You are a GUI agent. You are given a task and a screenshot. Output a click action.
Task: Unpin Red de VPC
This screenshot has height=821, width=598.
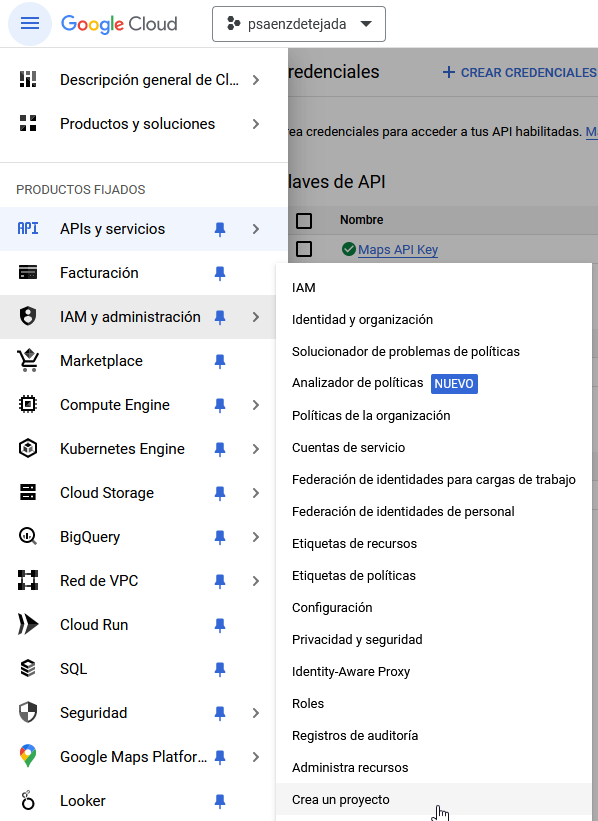(x=220, y=581)
